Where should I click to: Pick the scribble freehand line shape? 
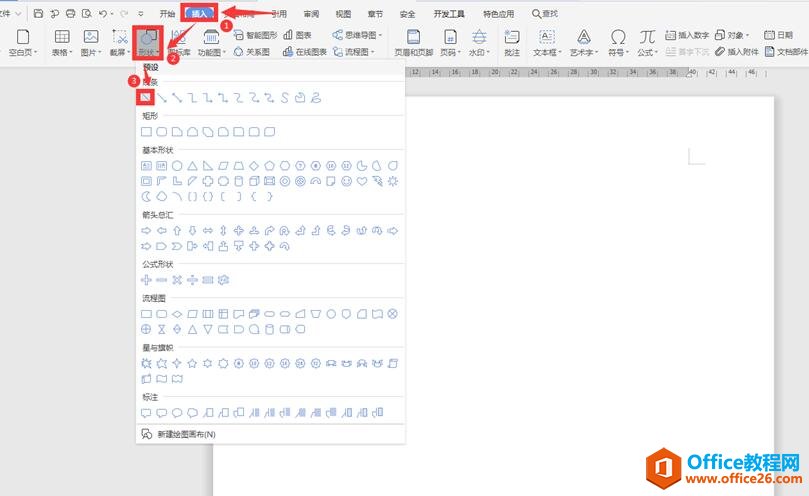coord(316,98)
